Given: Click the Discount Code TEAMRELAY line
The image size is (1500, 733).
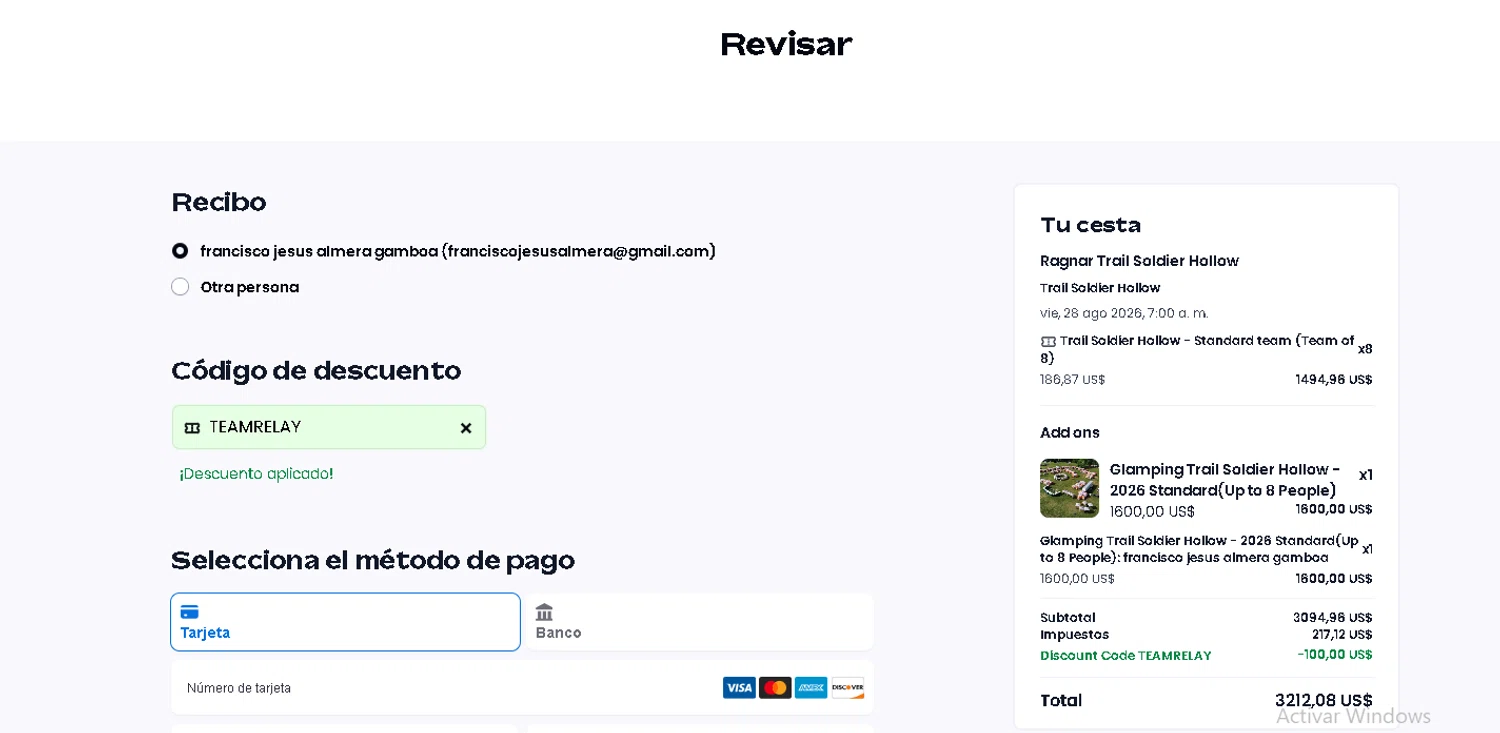Looking at the screenshot, I should point(1126,656).
